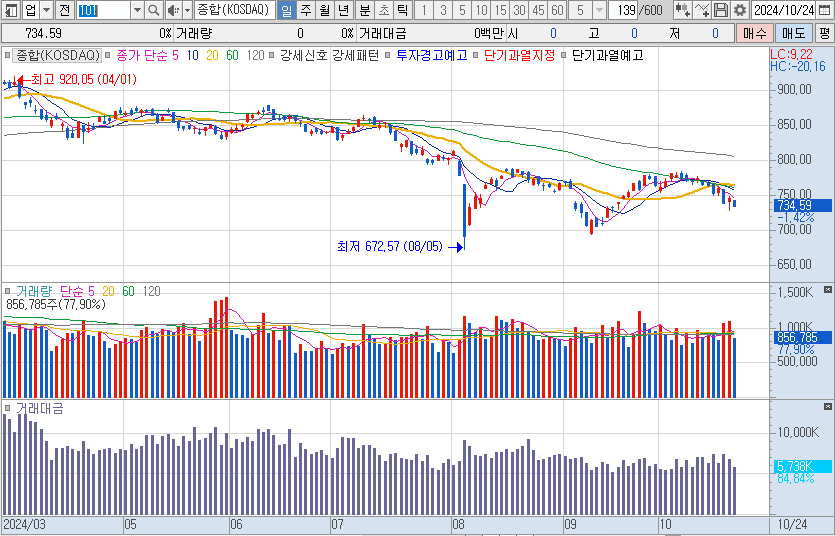
Task: Switch to the 초 second chart
Action: 384,10
